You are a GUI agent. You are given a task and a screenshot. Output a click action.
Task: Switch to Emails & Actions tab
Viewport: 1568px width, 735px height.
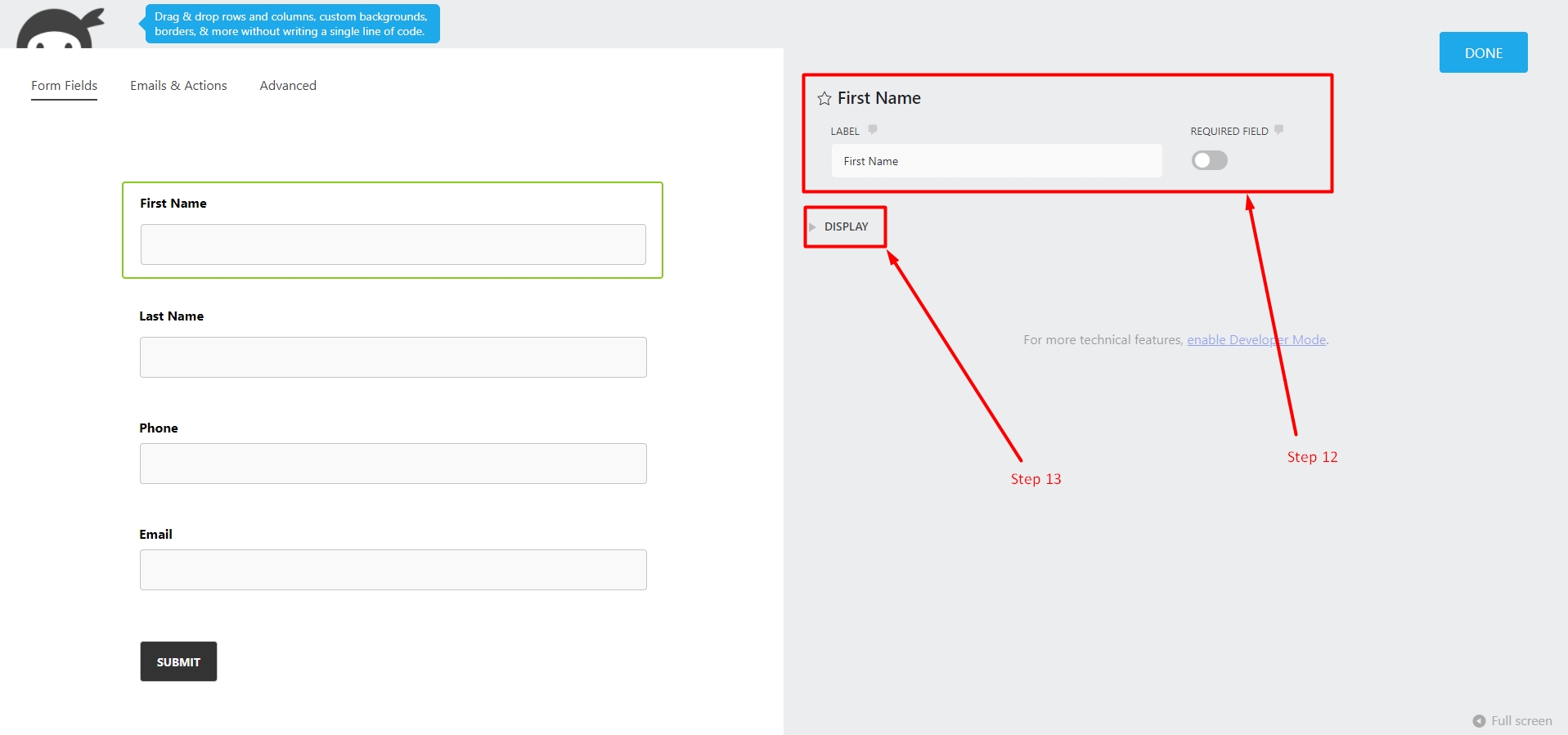pyautogui.click(x=178, y=86)
